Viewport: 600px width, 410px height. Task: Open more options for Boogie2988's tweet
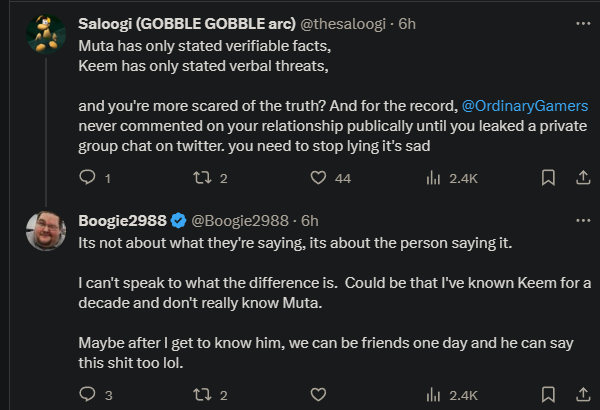[x=581, y=220]
